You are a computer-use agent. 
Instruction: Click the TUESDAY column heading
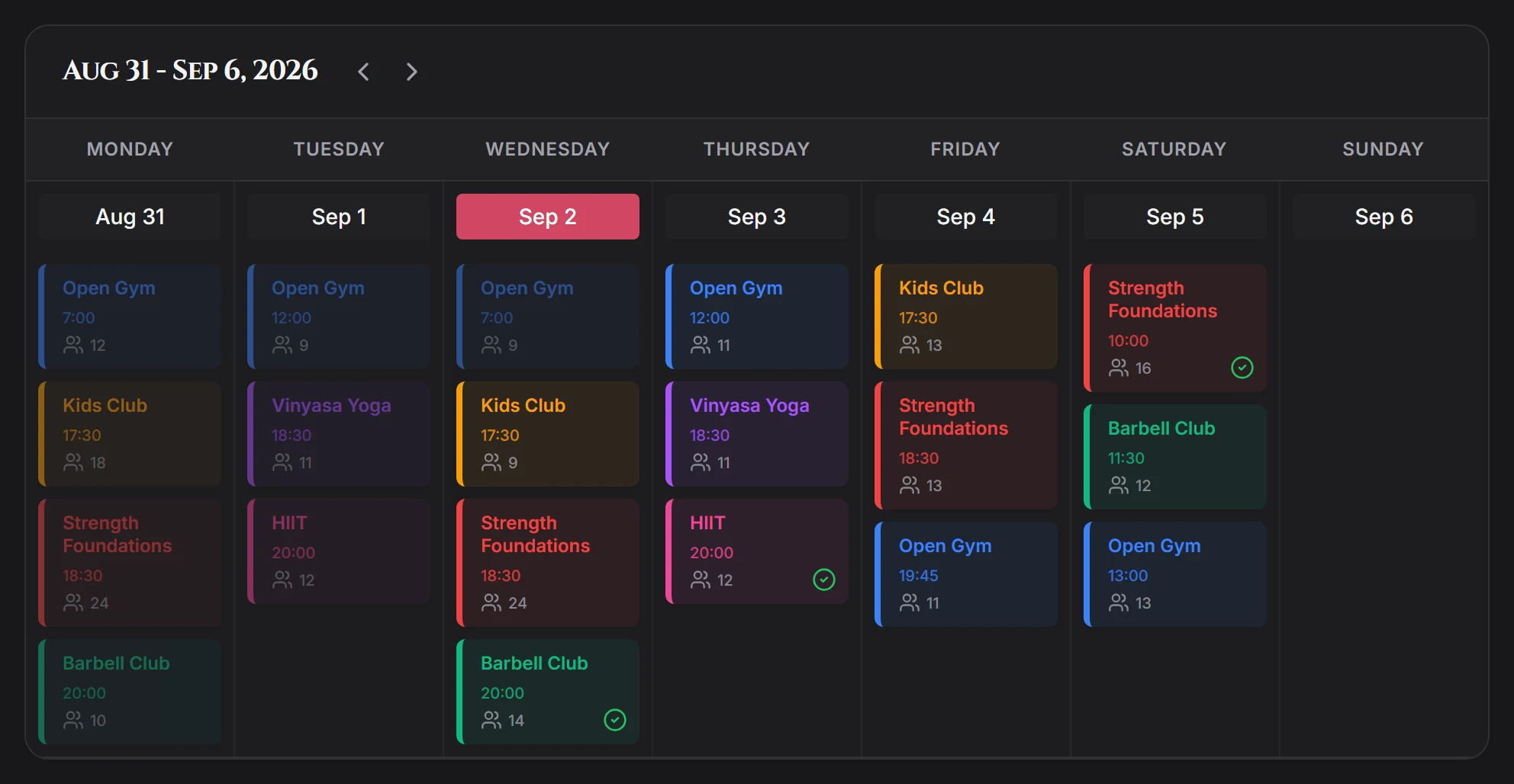(x=339, y=149)
